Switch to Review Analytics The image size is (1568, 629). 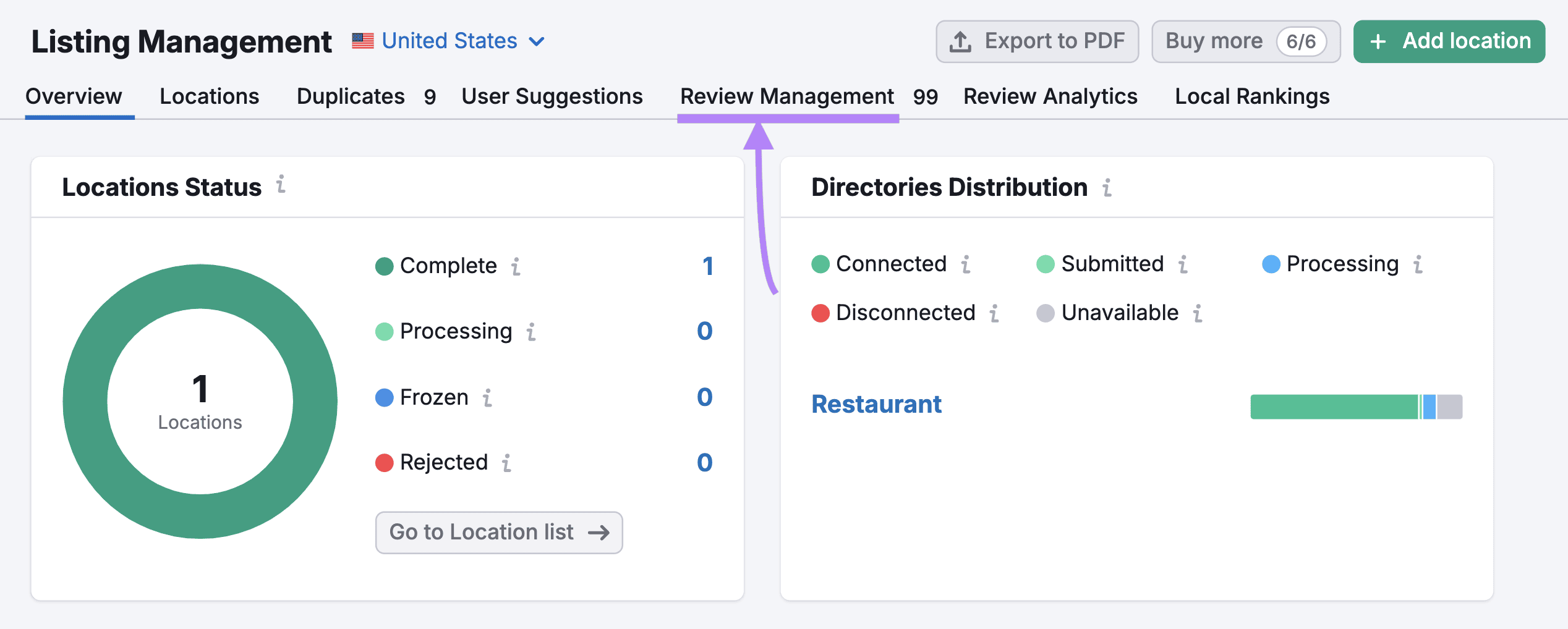click(x=1050, y=96)
